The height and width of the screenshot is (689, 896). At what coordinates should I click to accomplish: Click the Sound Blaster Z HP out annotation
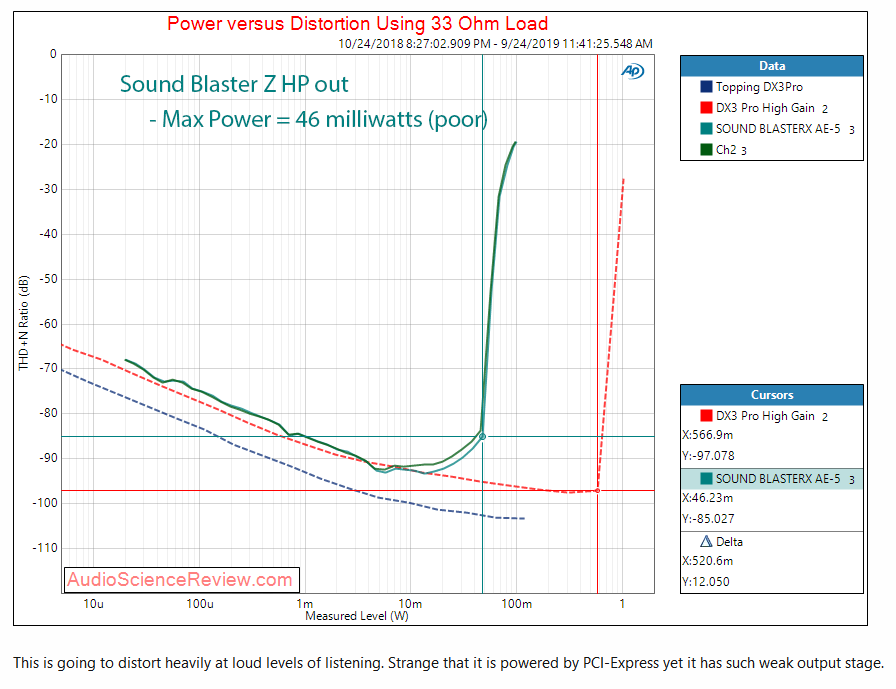tap(234, 84)
